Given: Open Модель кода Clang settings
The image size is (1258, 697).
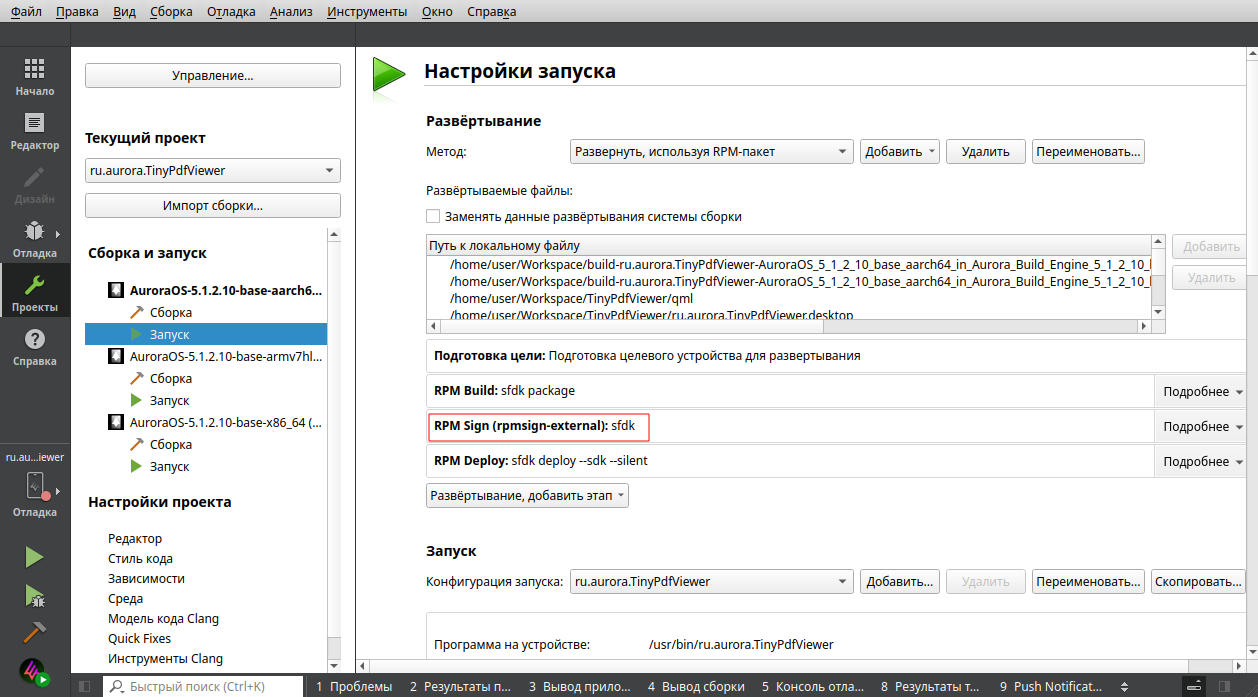Looking at the screenshot, I should [x=163, y=619].
